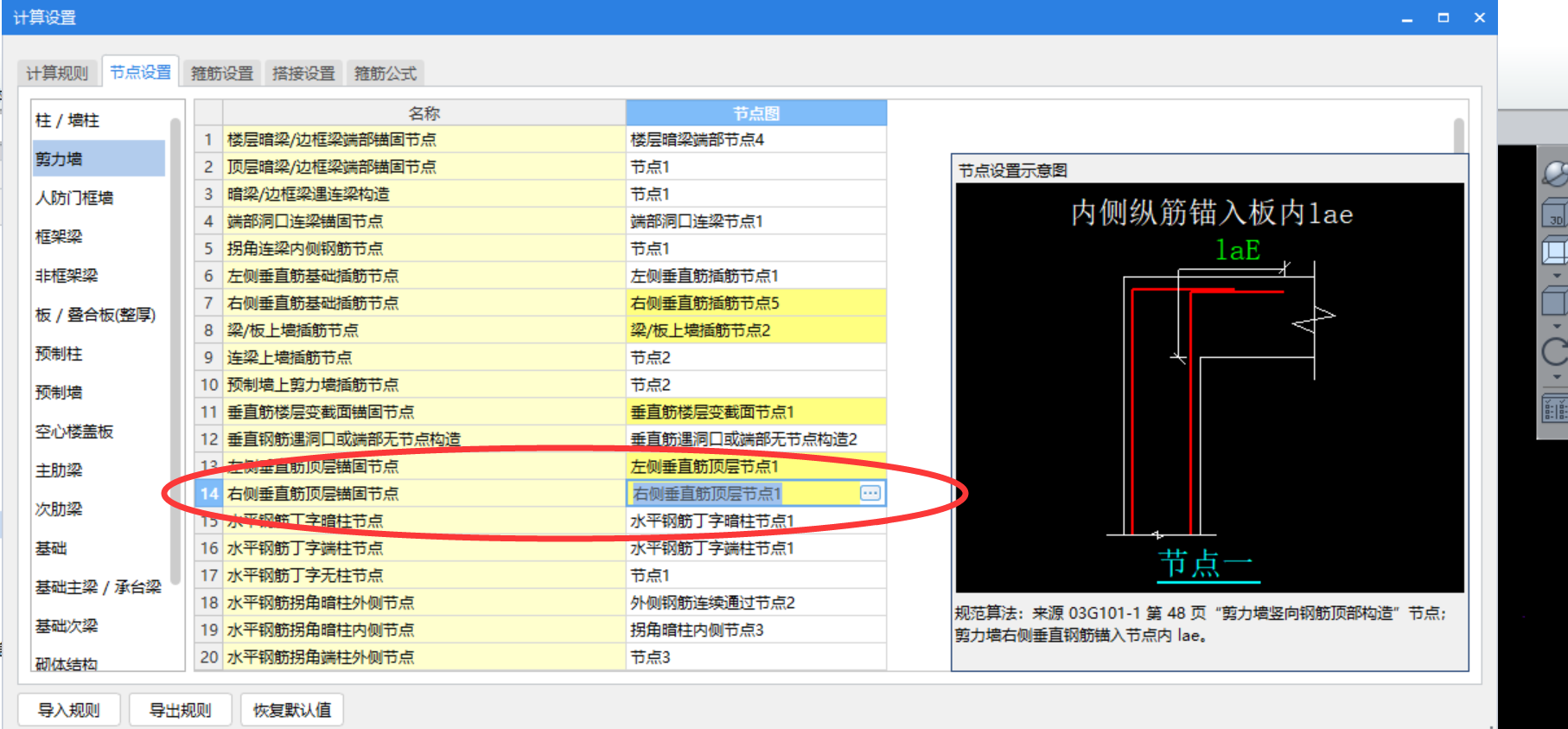The height and width of the screenshot is (729, 1568).
Task: Select row 10 预制墙上剪力墙插筋节点
Action: (424, 385)
